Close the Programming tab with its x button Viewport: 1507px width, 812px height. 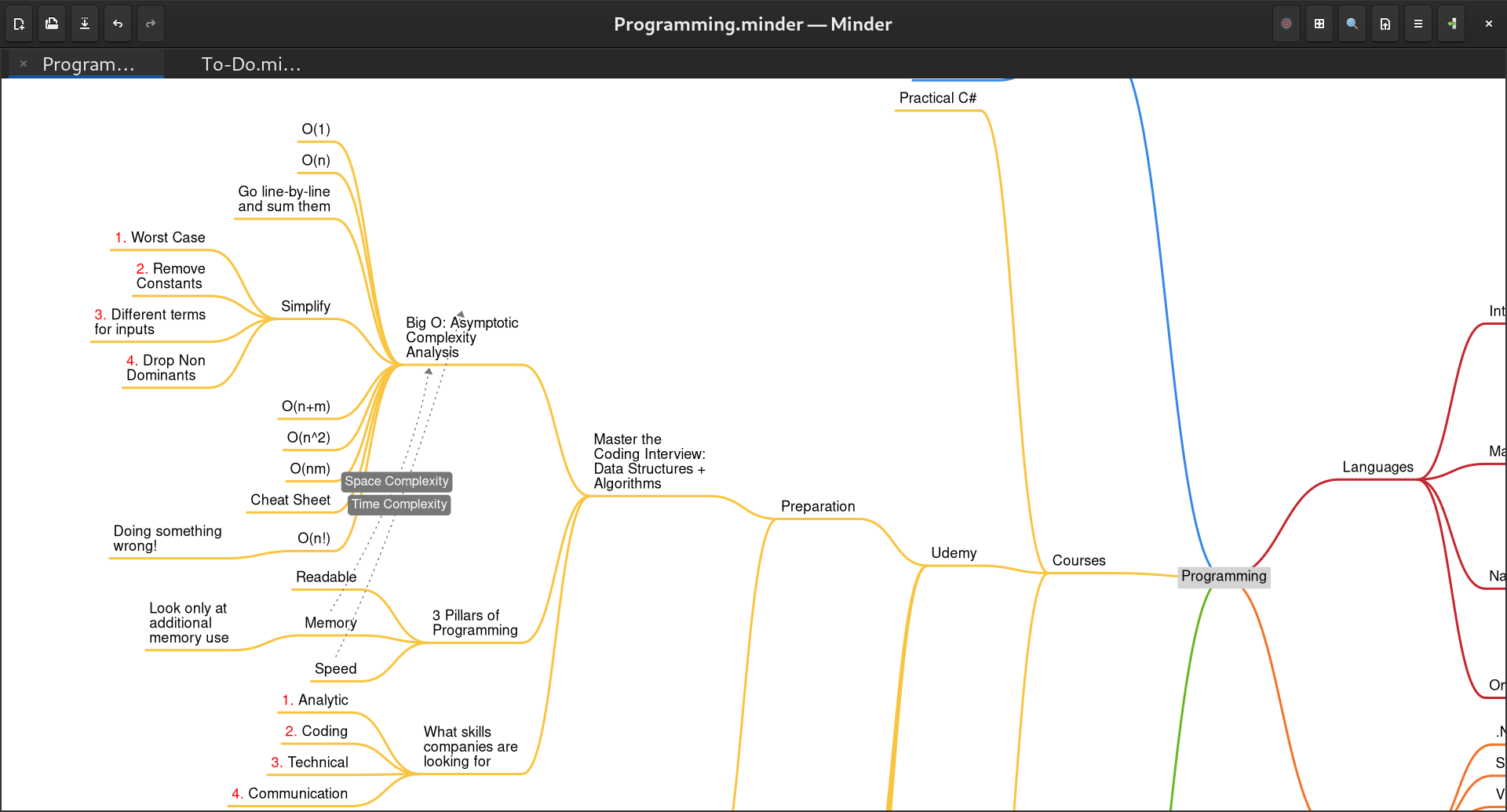click(x=24, y=64)
